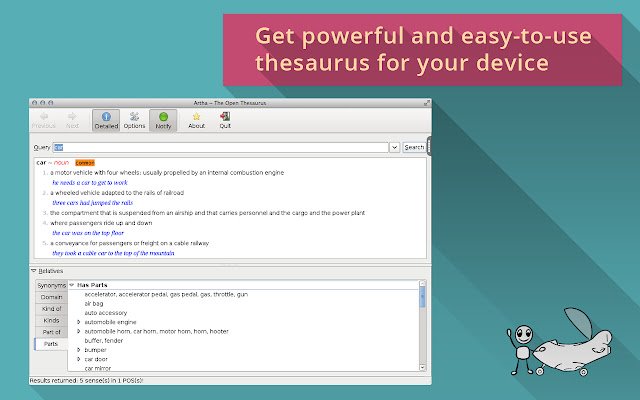Click definition 'a wheeled vehicle adapted to the rails'
Image resolution: width=640 pixels, height=400 pixels.
coord(117,193)
